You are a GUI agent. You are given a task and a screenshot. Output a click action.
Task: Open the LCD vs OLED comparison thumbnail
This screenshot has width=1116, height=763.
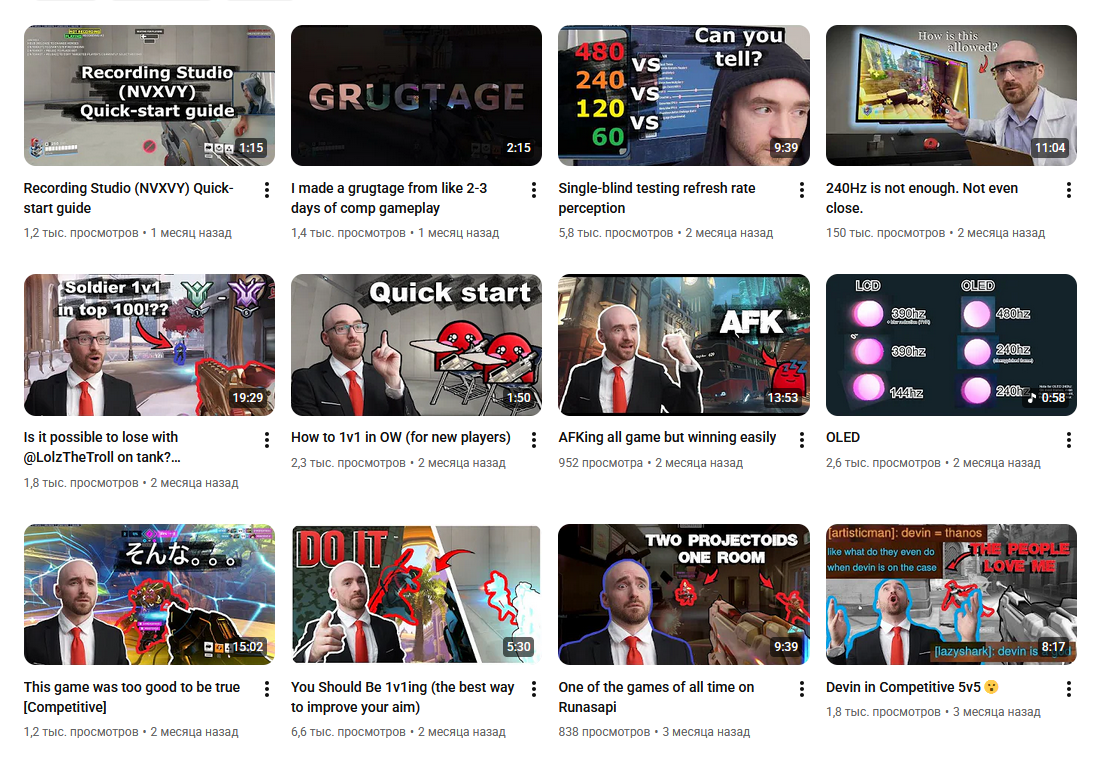pos(951,344)
